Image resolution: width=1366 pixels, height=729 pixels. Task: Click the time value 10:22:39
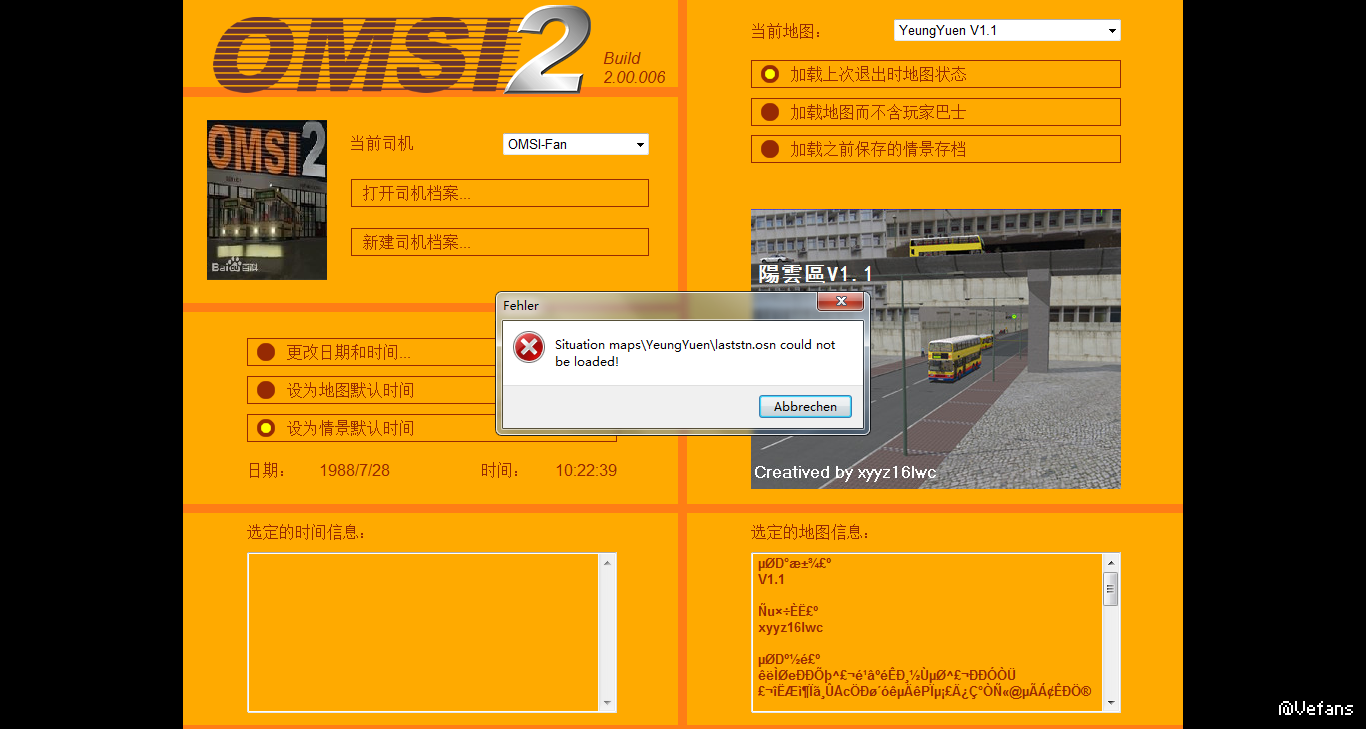tap(586, 470)
